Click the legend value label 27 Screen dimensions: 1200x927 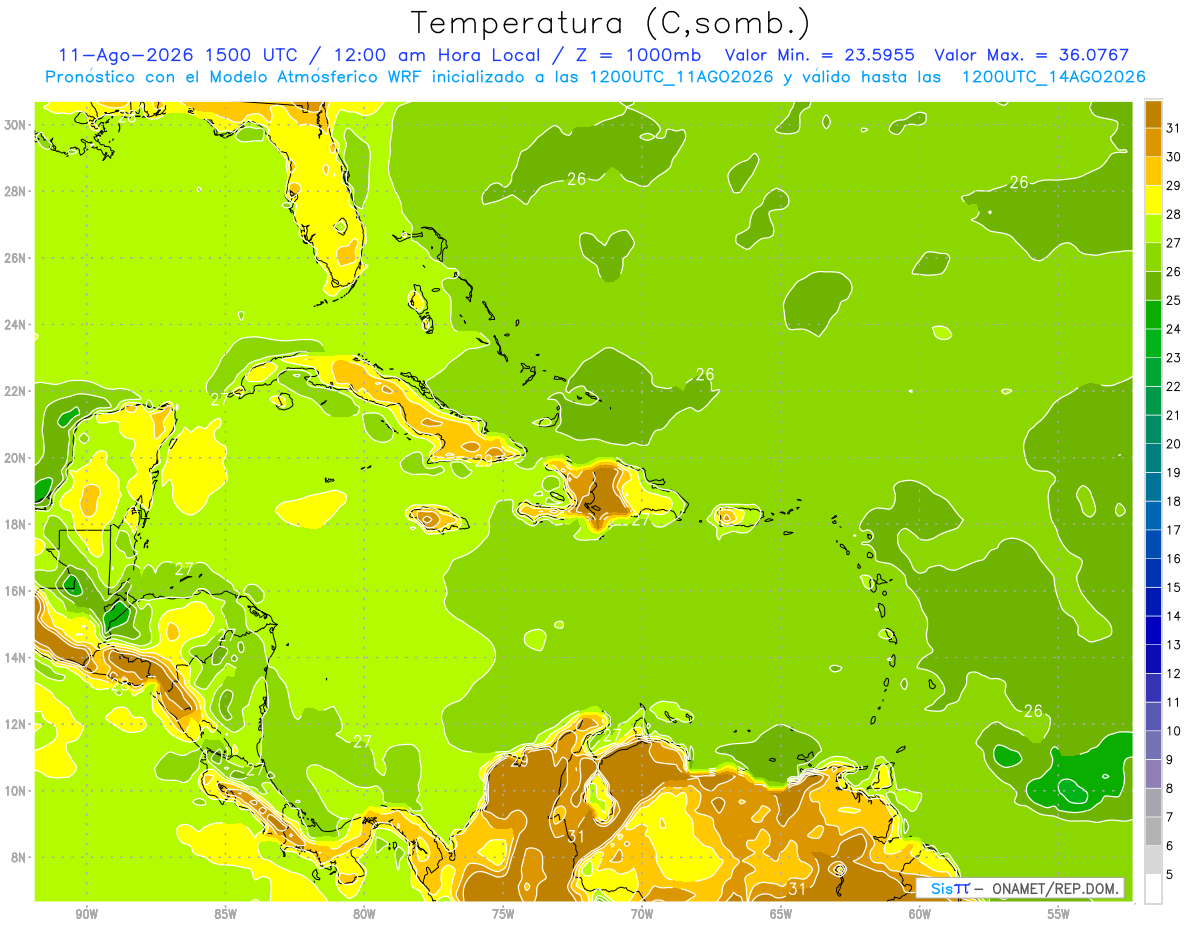click(1174, 243)
